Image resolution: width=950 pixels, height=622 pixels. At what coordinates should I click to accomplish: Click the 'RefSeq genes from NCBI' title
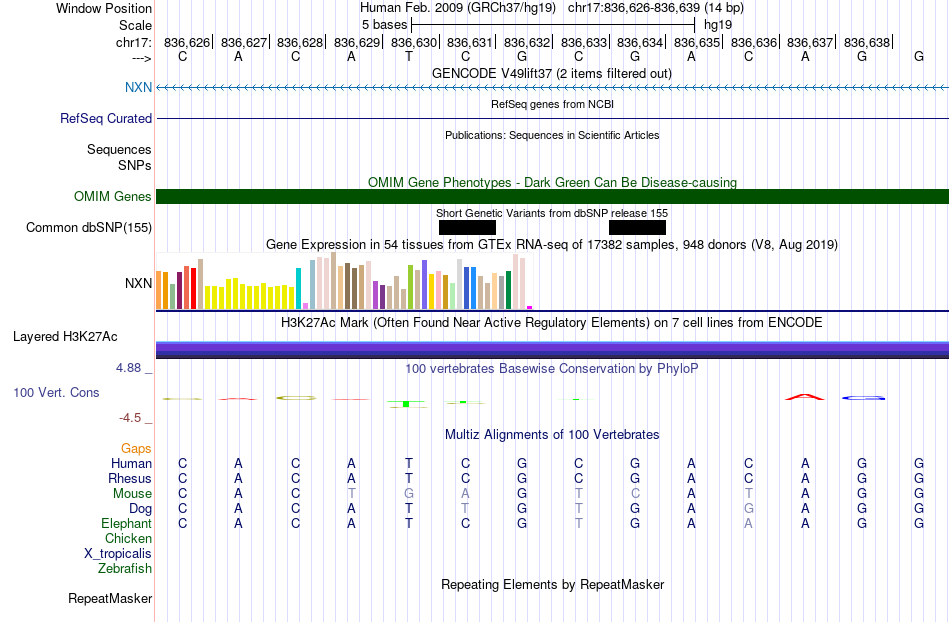point(553,104)
